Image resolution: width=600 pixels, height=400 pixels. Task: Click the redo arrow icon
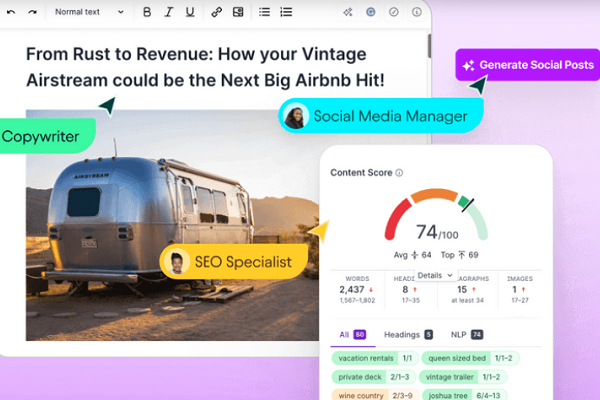pyautogui.click(x=32, y=12)
